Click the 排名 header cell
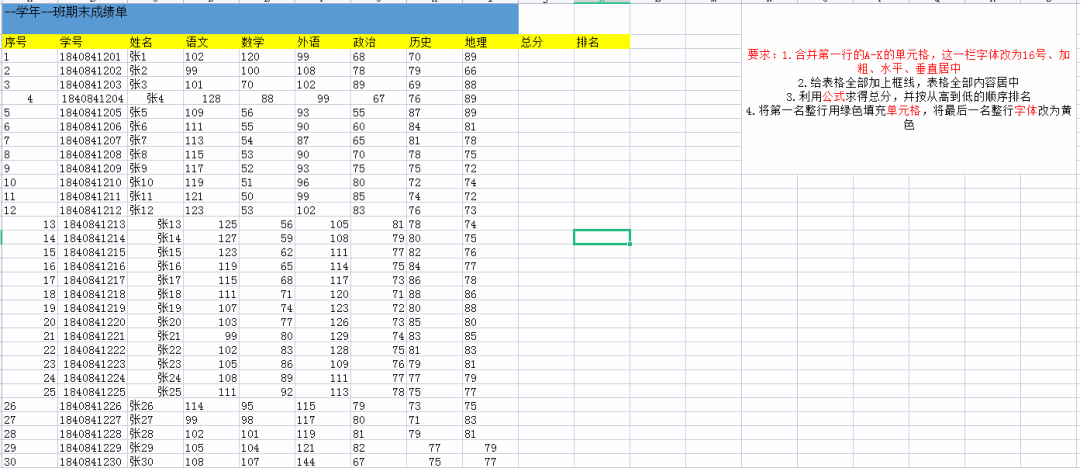Screen dimensions: 1080x468 coord(601,42)
